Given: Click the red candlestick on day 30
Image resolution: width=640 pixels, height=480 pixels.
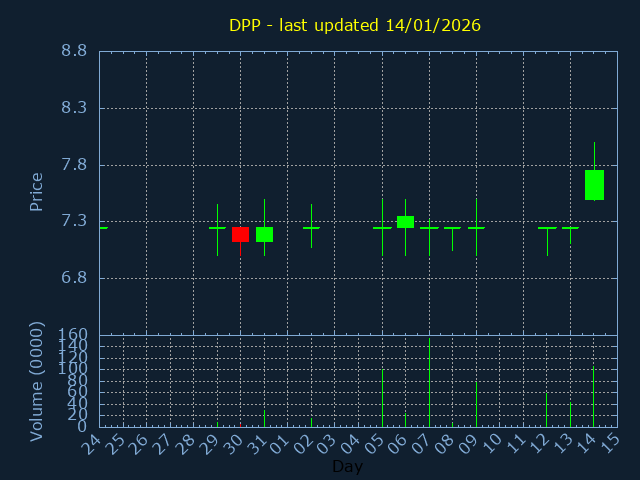Looking at the screenshot, I should click(240, 234).
